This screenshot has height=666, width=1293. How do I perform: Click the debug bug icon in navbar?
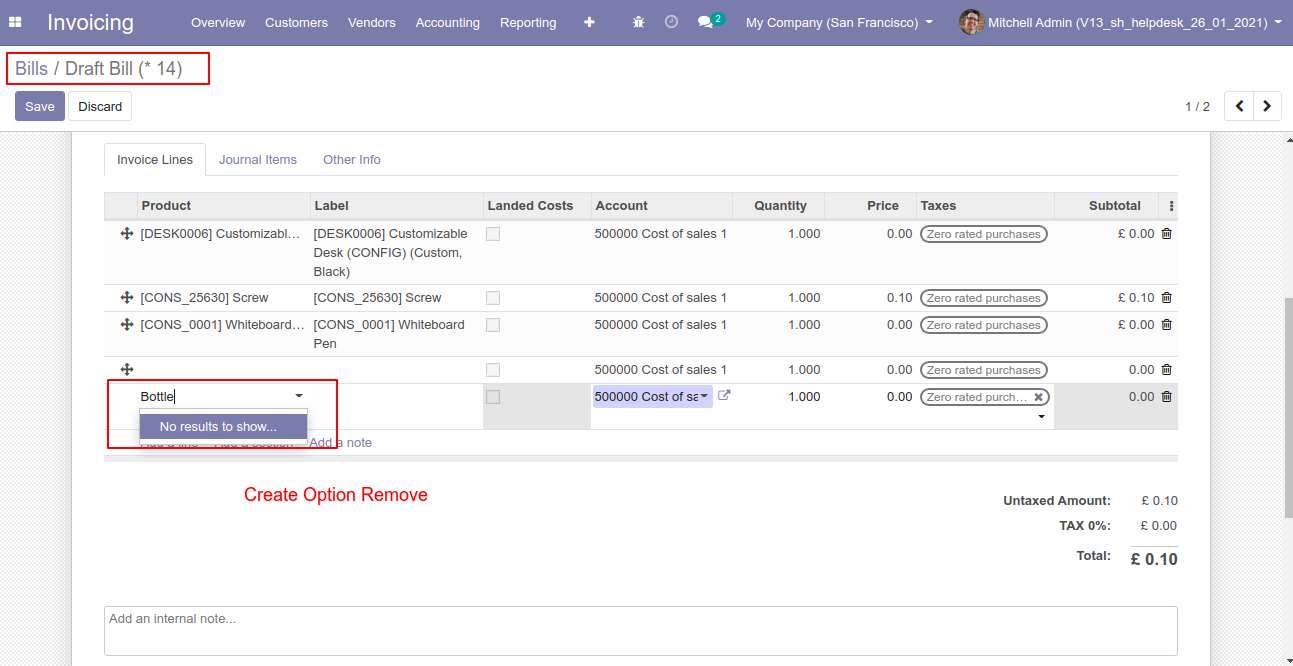pos(639,22)
